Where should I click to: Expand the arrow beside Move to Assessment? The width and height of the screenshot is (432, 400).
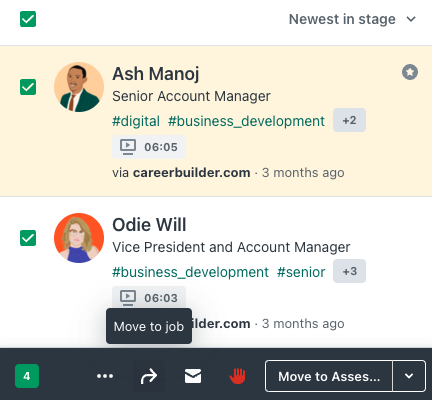pos(409,376)
